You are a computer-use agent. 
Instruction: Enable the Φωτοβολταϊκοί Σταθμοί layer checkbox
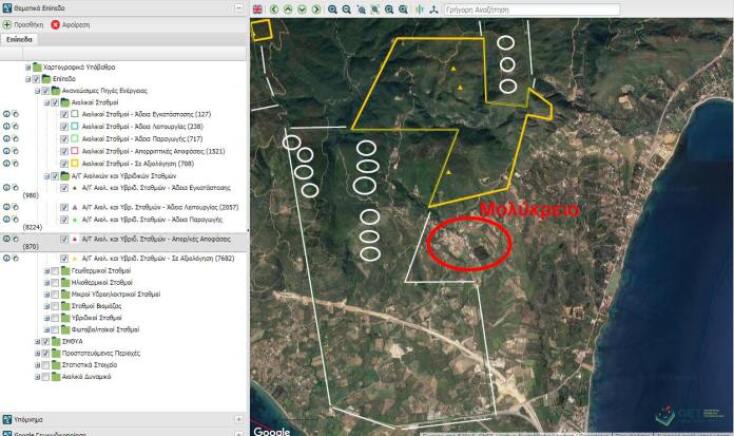(54, 329)
